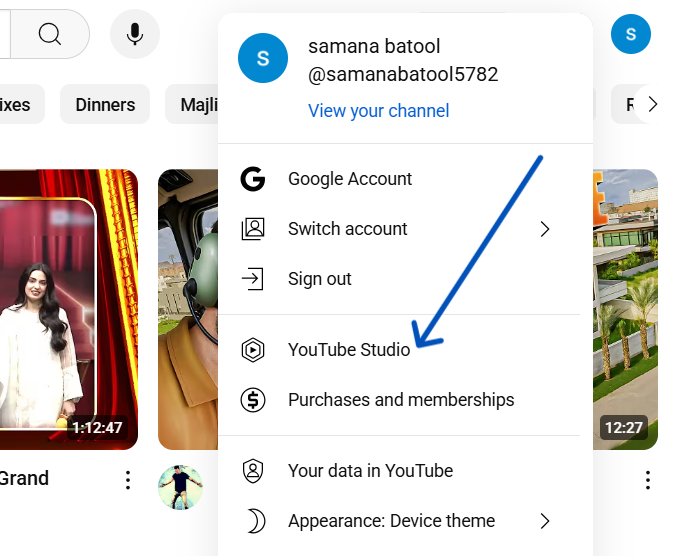The height and width of the screenshot is (556, 687).
Task: Click the samana batool account name
Action: click(374, 46)
